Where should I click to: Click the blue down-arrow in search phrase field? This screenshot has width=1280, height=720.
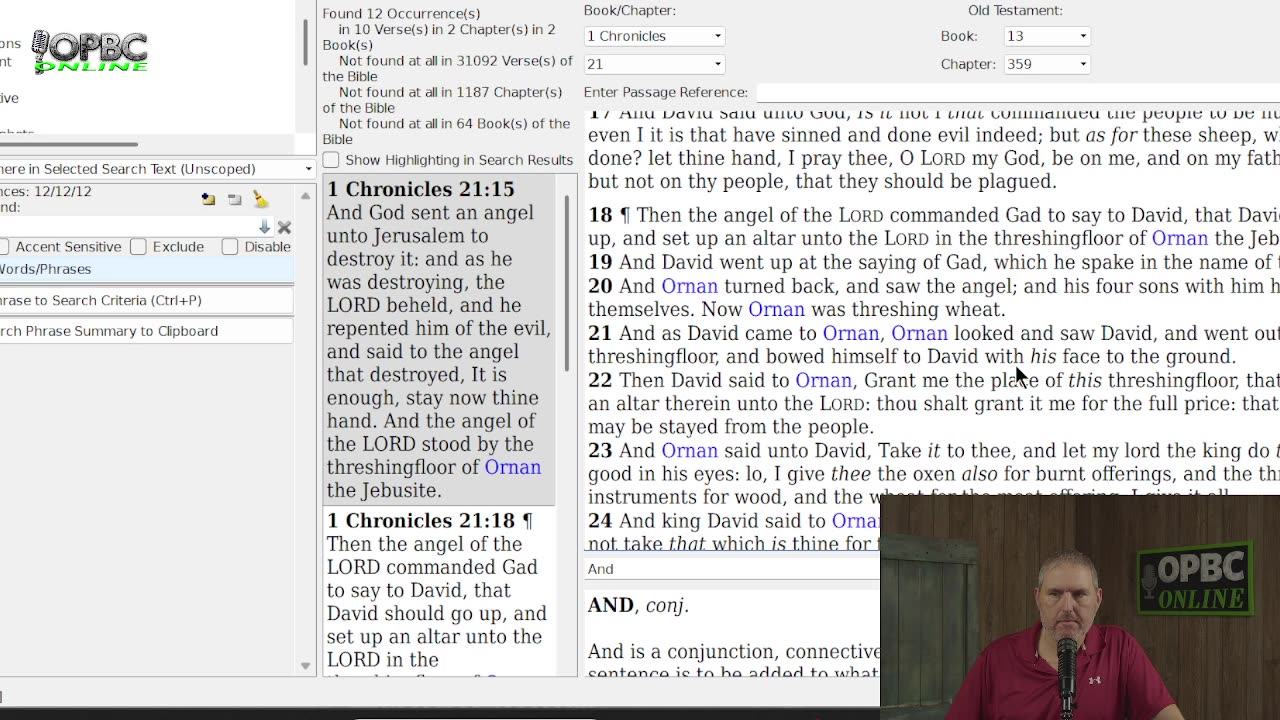pyautogui.click(x=264, y=227)
